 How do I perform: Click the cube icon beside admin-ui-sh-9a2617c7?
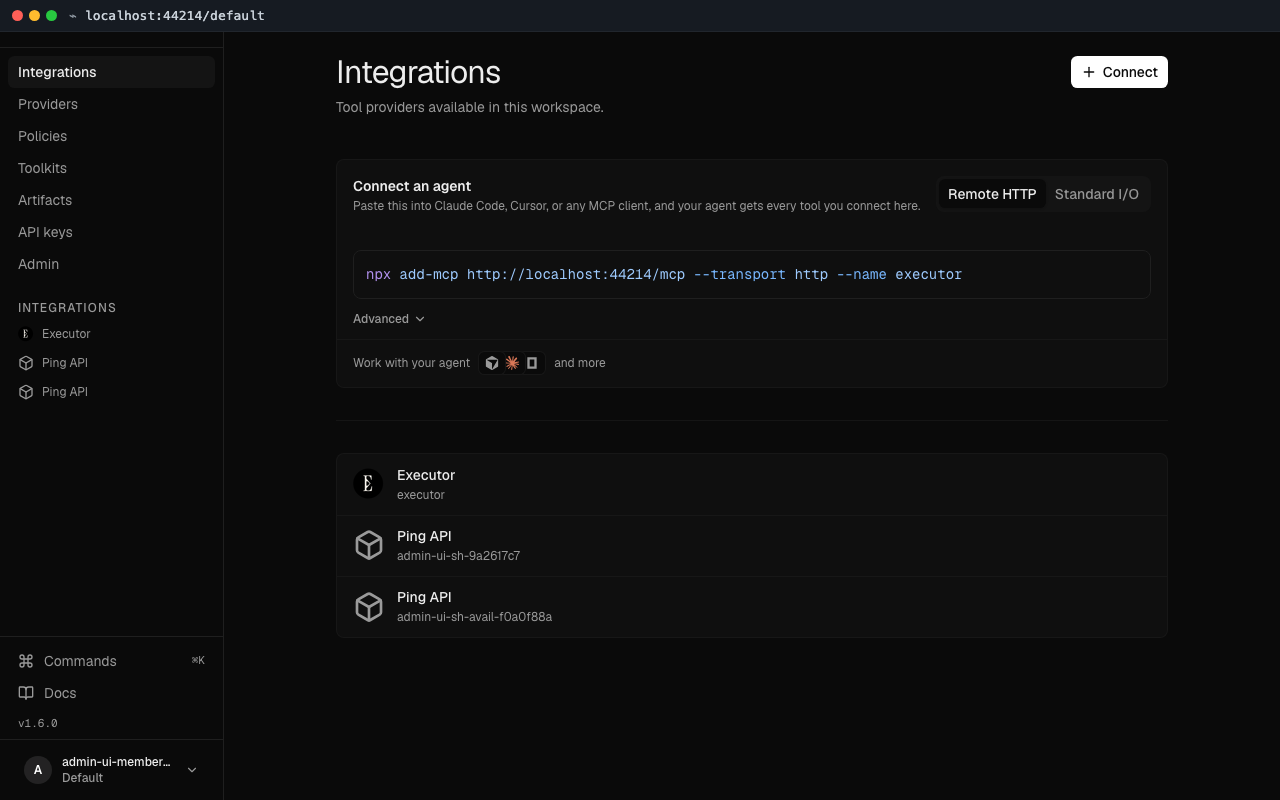(369, 545)
